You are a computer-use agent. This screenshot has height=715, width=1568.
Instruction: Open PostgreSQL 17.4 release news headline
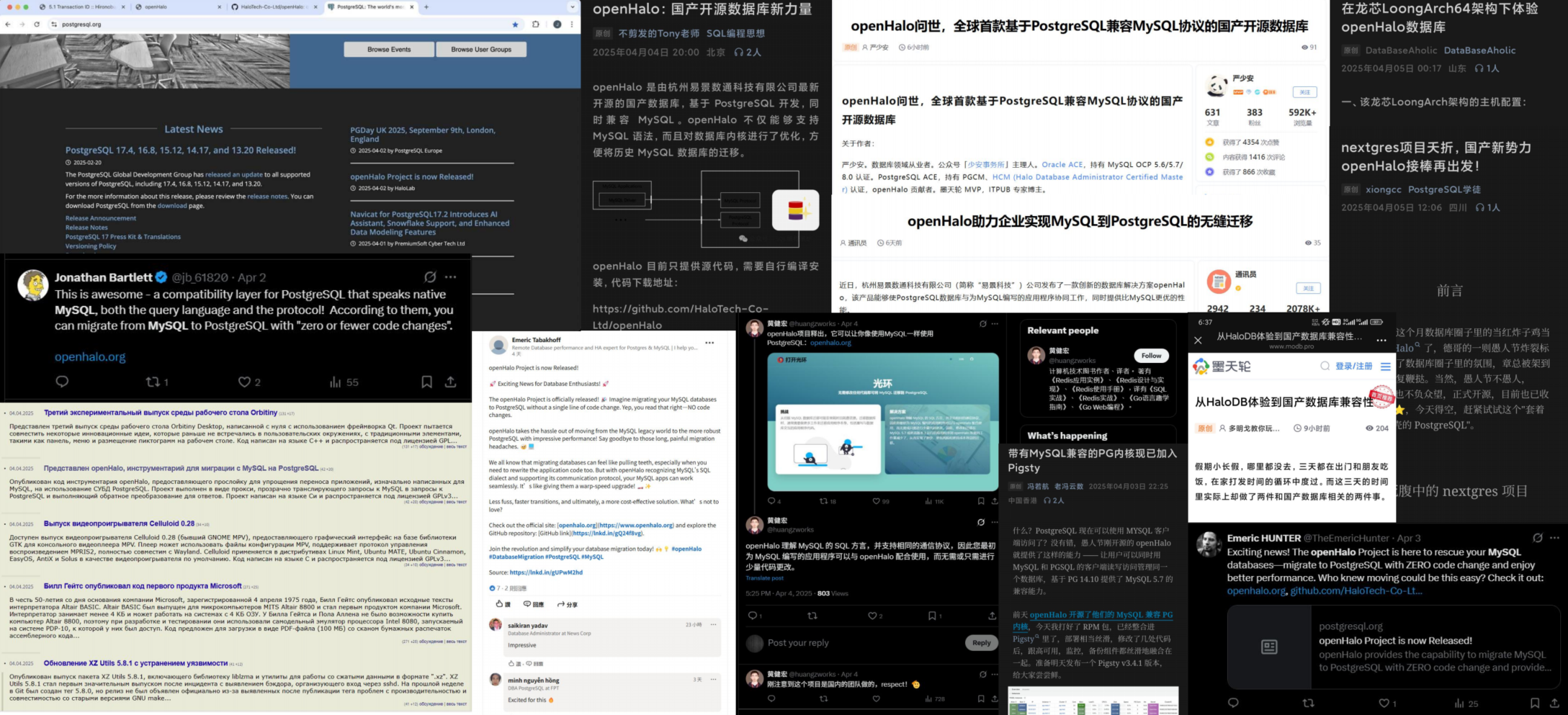[181, 150]
